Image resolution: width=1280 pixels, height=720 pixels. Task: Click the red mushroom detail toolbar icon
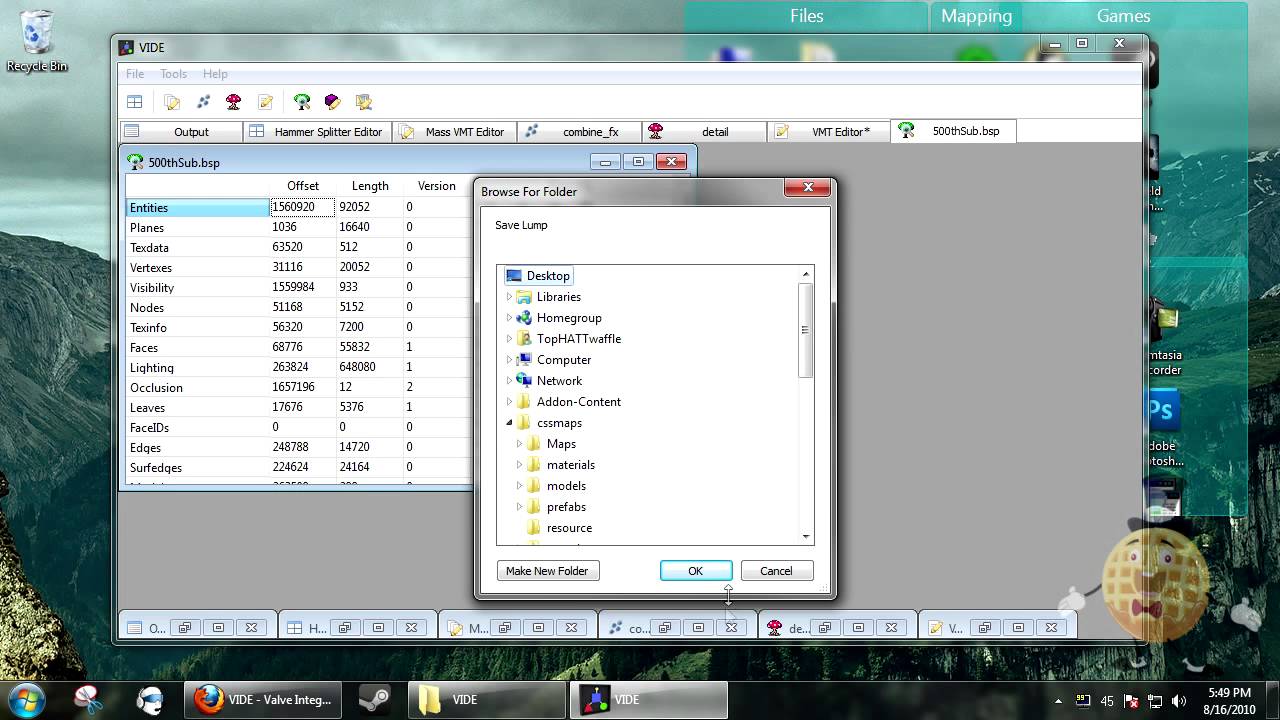click(234, 102)
